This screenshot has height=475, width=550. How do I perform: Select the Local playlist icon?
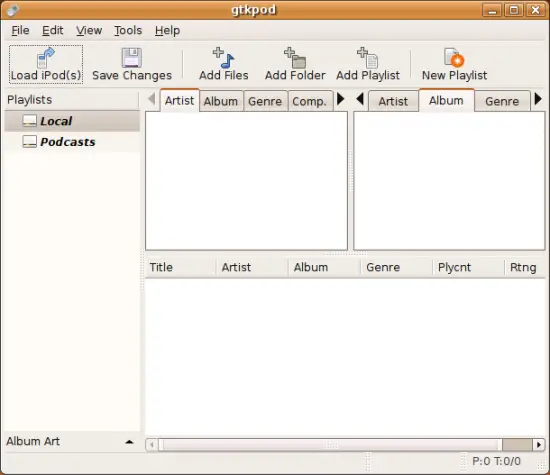pyautogui.click(x=29, y=121)
